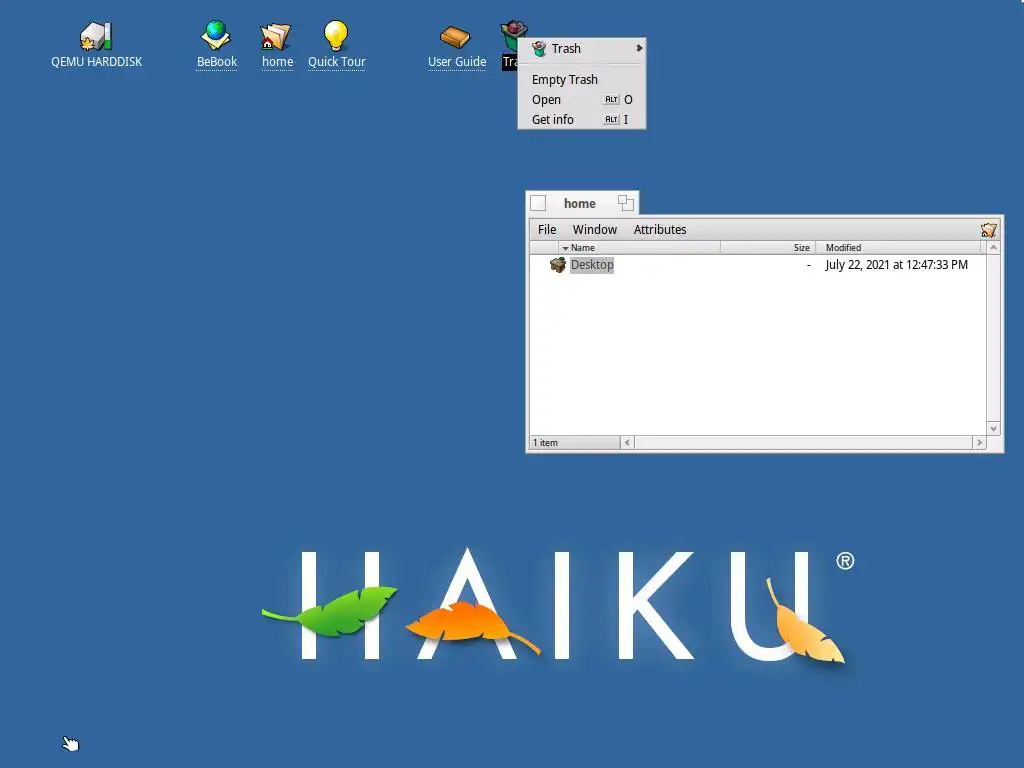Click the home window title tab
The height and width of the screenshot is (768, 1024).
tap(579, 204)
